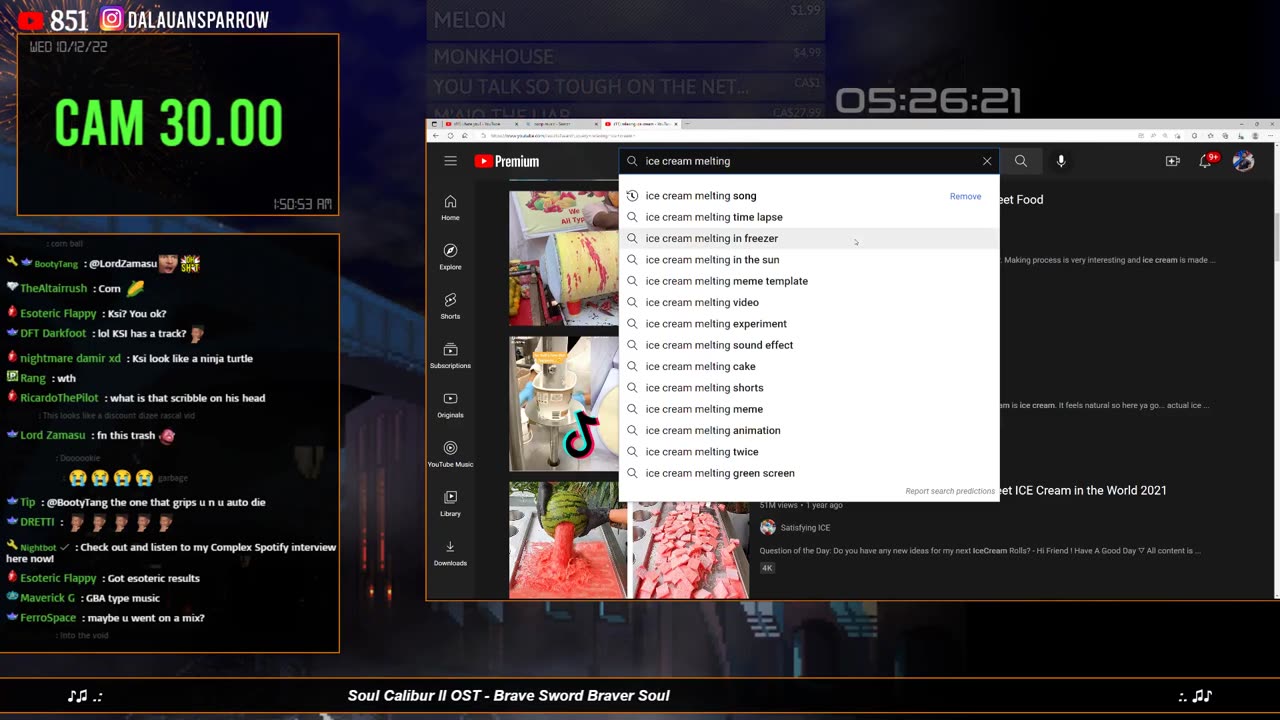Open the TikTok ice cream machine thumbnail
This screenshot has width=1280, height=720.
coord(564,404)
